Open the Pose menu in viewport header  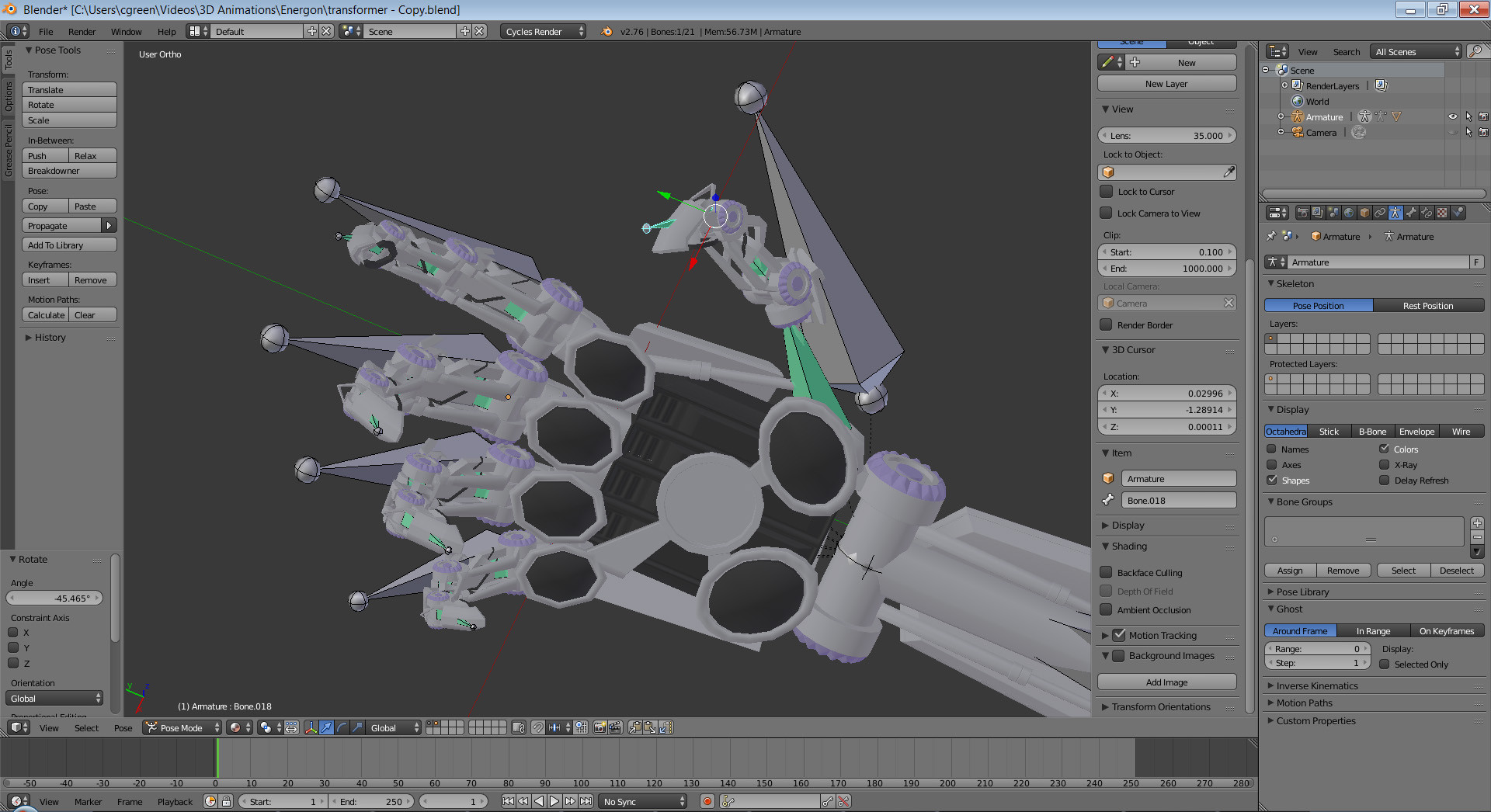pos(123,727)
